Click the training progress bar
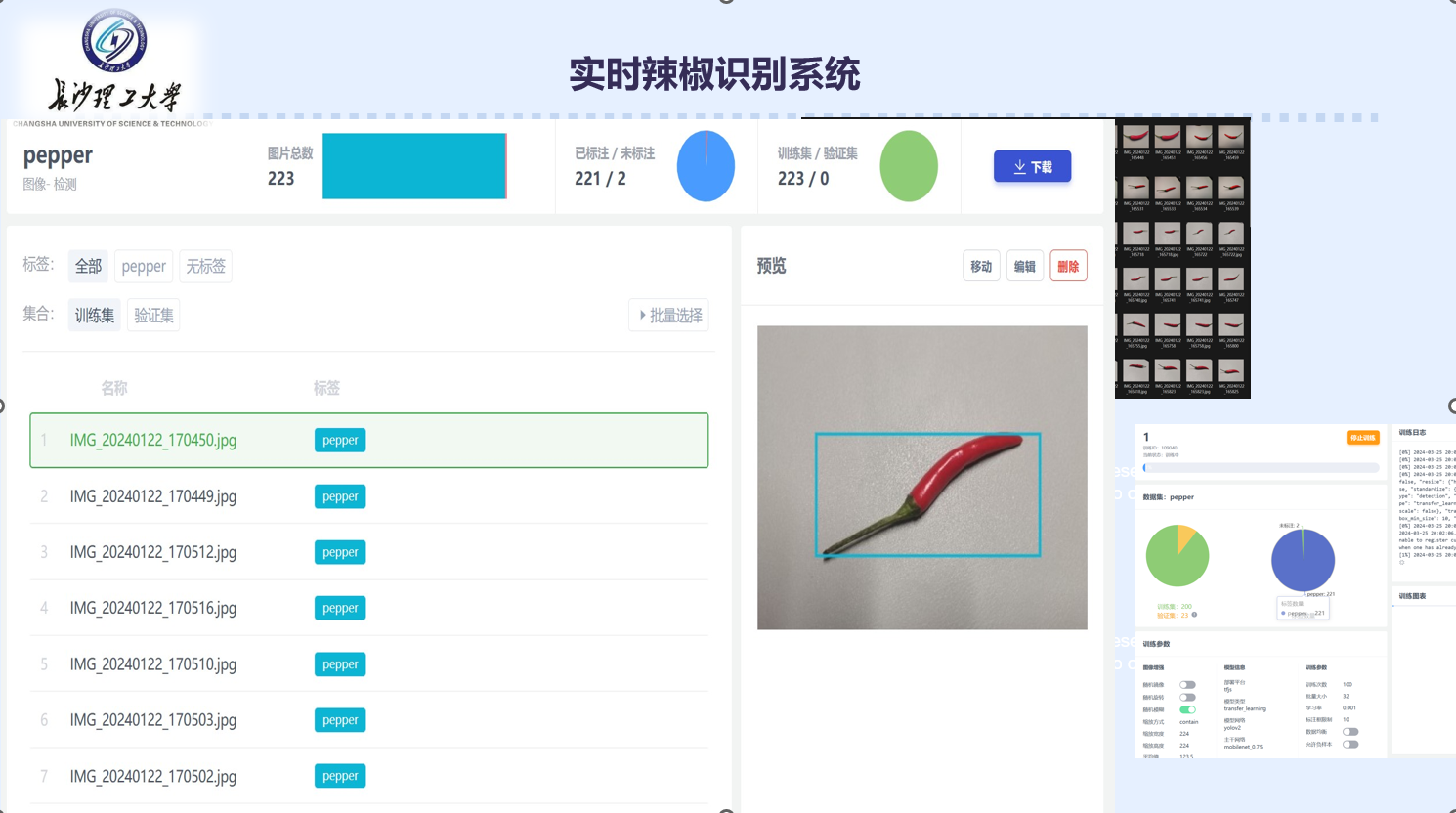The image size is (1456, 813). (1261, 467)
